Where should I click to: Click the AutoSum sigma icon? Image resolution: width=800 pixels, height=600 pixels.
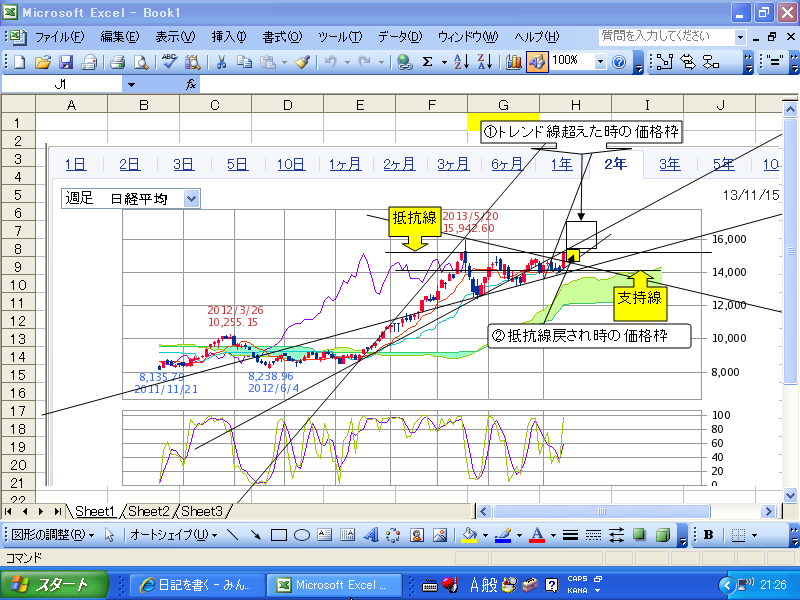tap(428, 61)
